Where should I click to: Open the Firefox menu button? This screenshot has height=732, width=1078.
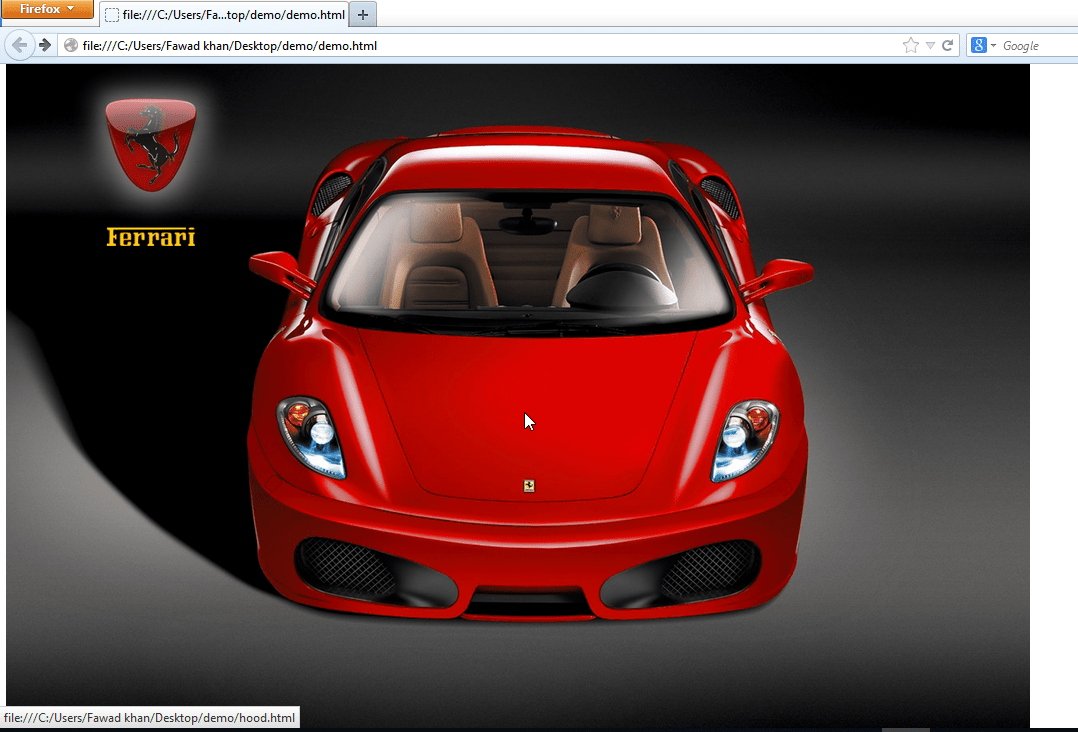click(x=47, y=9)
